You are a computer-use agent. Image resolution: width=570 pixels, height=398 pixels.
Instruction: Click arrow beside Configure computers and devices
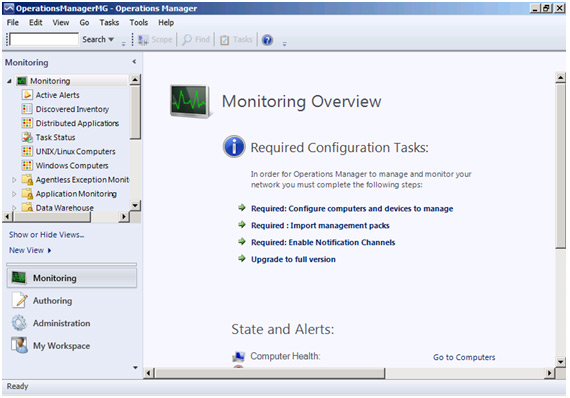tap(242, 208)
